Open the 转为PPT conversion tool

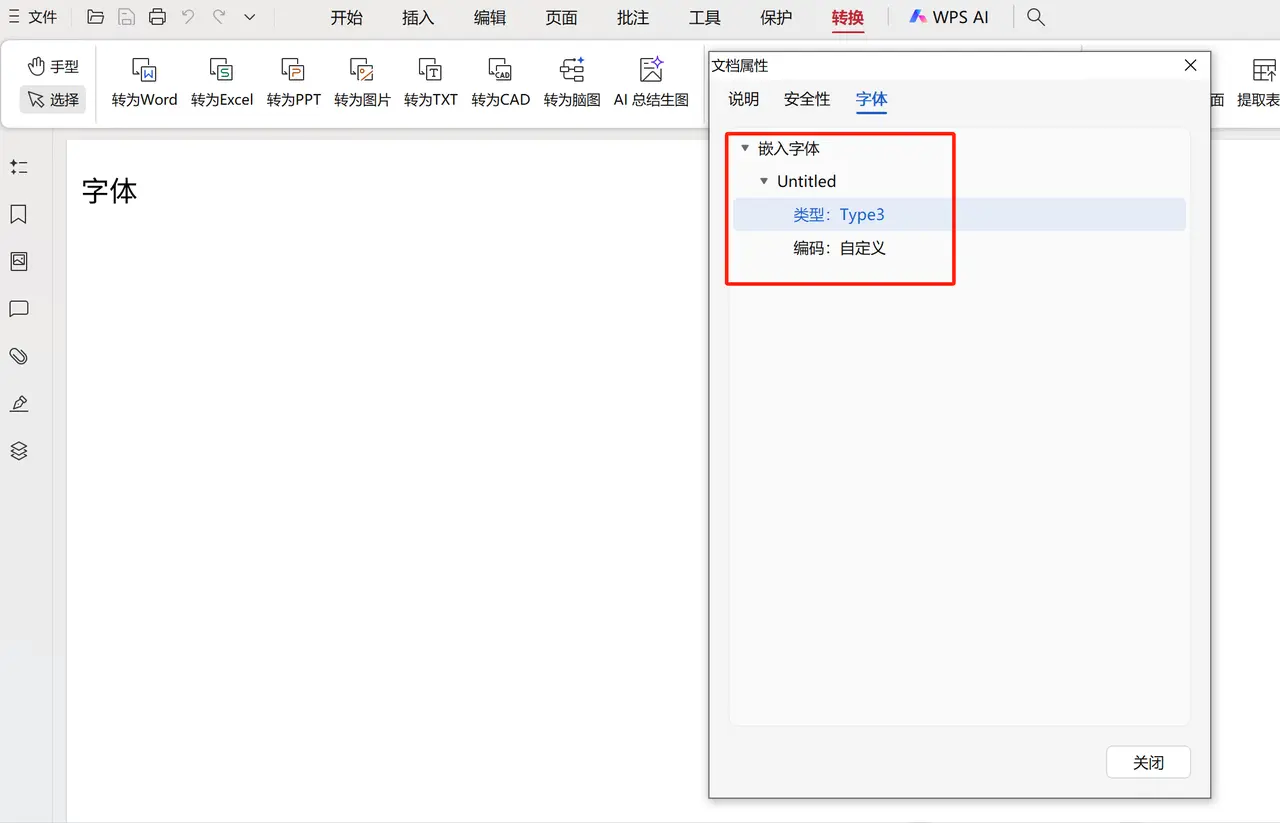click(293, 82)
